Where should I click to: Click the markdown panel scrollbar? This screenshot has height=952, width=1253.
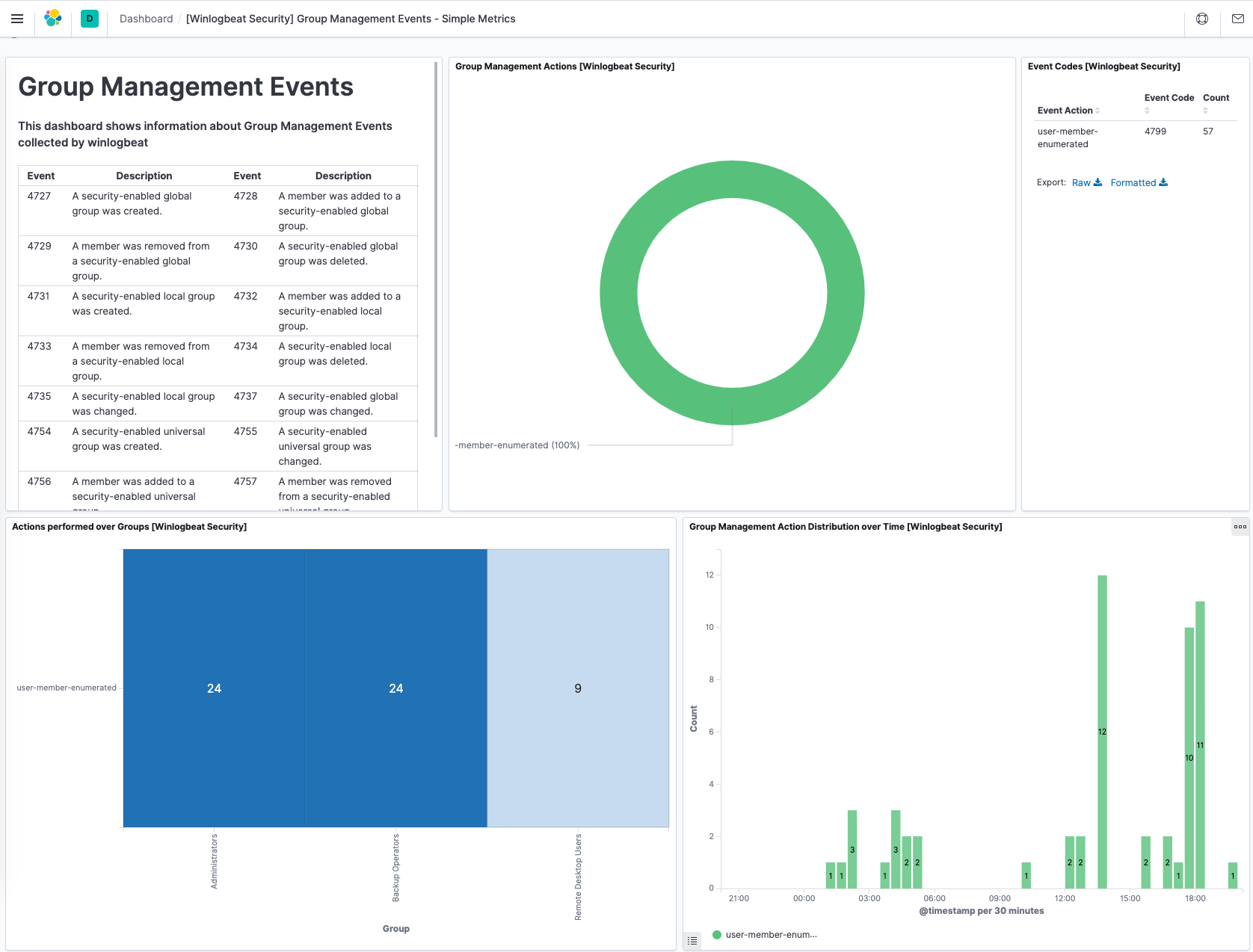[436, 250]
